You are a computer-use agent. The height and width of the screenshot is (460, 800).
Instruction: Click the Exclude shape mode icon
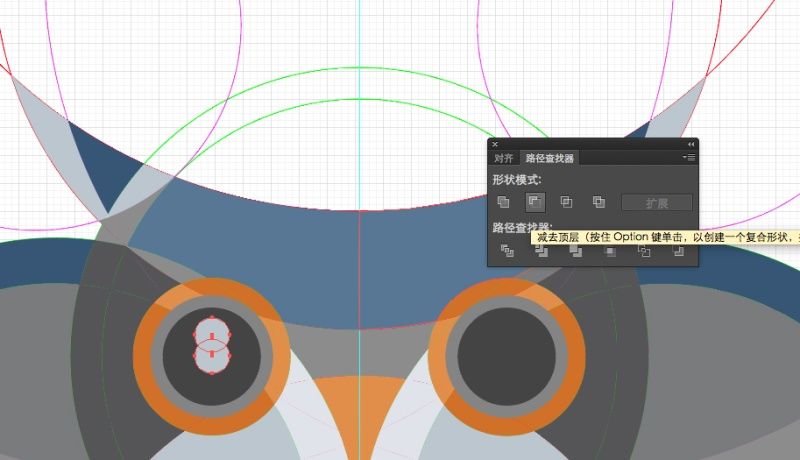point(598,202)
